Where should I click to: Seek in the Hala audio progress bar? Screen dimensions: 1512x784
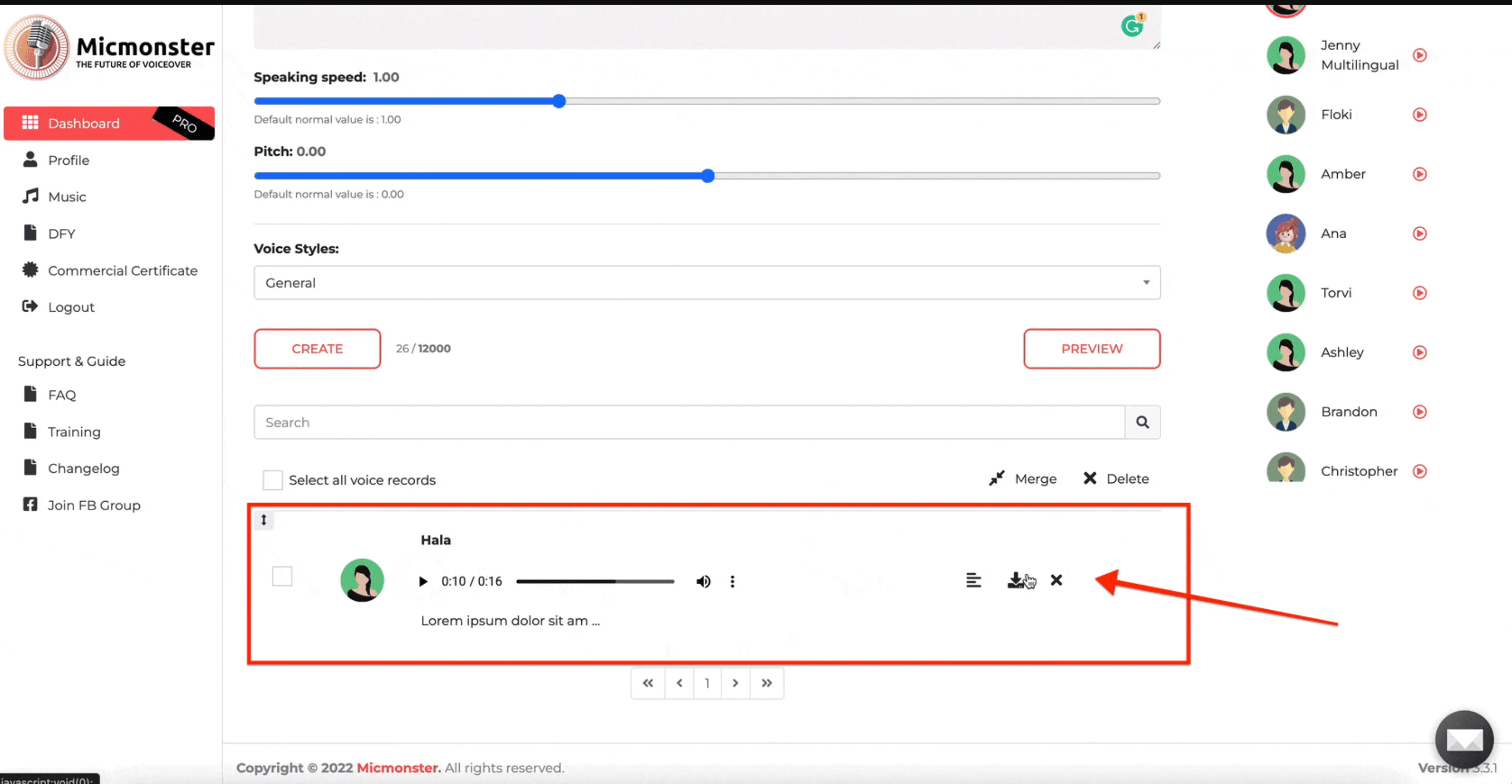coord(595,581)
